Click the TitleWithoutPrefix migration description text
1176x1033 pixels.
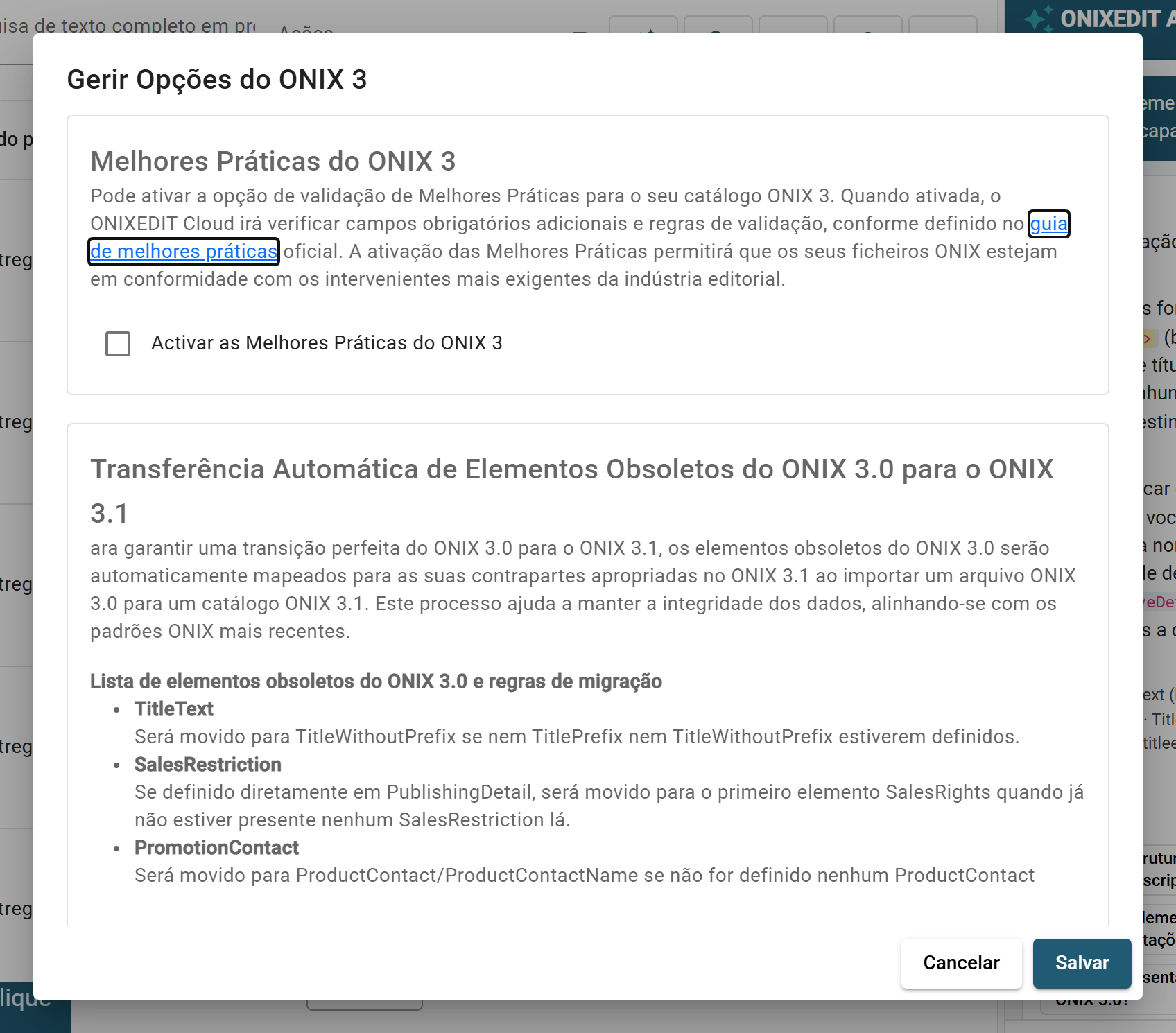click(577, 736)
